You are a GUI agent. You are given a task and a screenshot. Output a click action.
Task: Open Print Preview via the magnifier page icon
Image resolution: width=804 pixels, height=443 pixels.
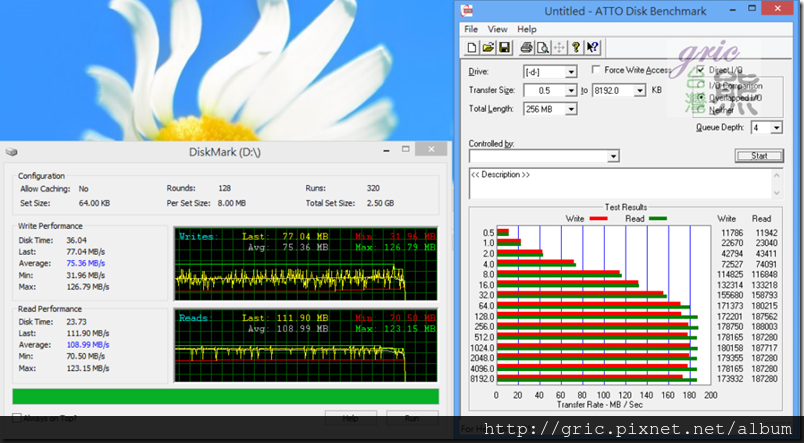pos(542,48)
